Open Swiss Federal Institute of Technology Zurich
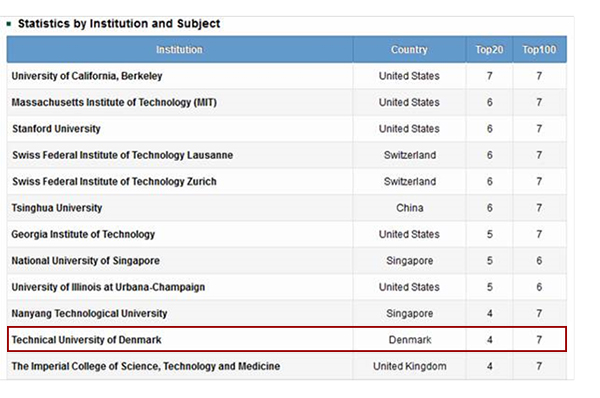The width and height of the screenshot is (600, 398). (x=114, y=182)
